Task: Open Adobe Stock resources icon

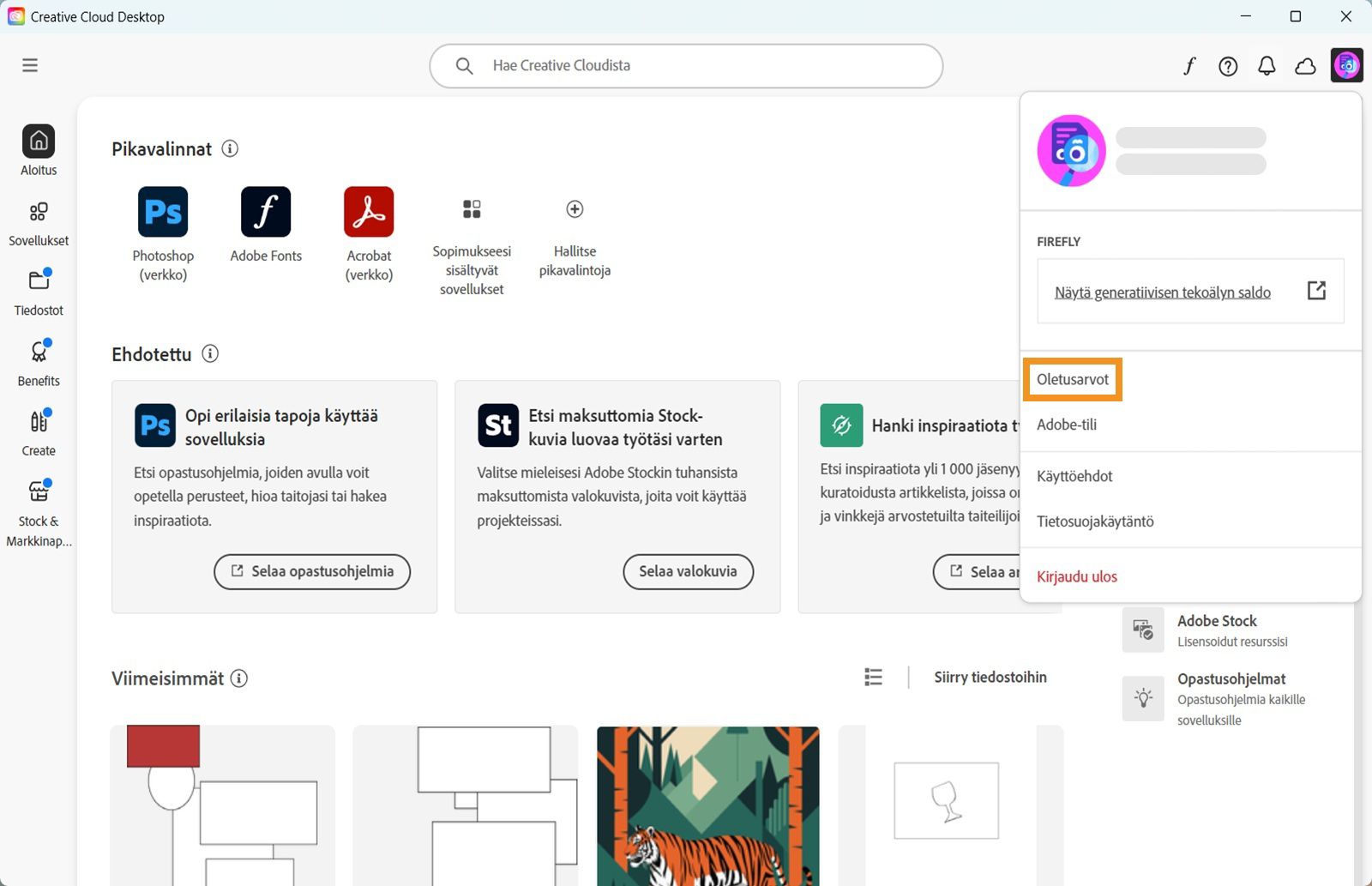Action: click(x=1143, y=630)
